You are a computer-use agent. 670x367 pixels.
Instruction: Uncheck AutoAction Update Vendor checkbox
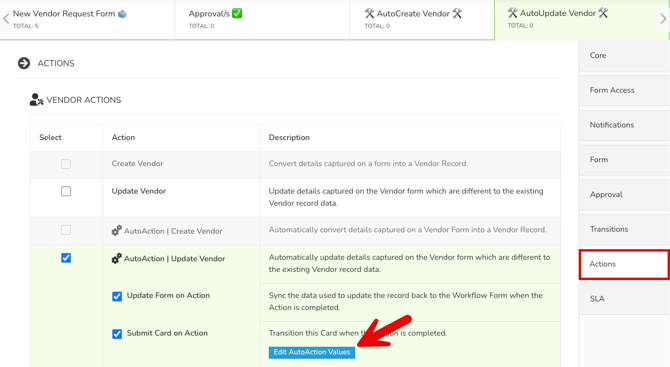pyautogui.click(x=66, y=258)
